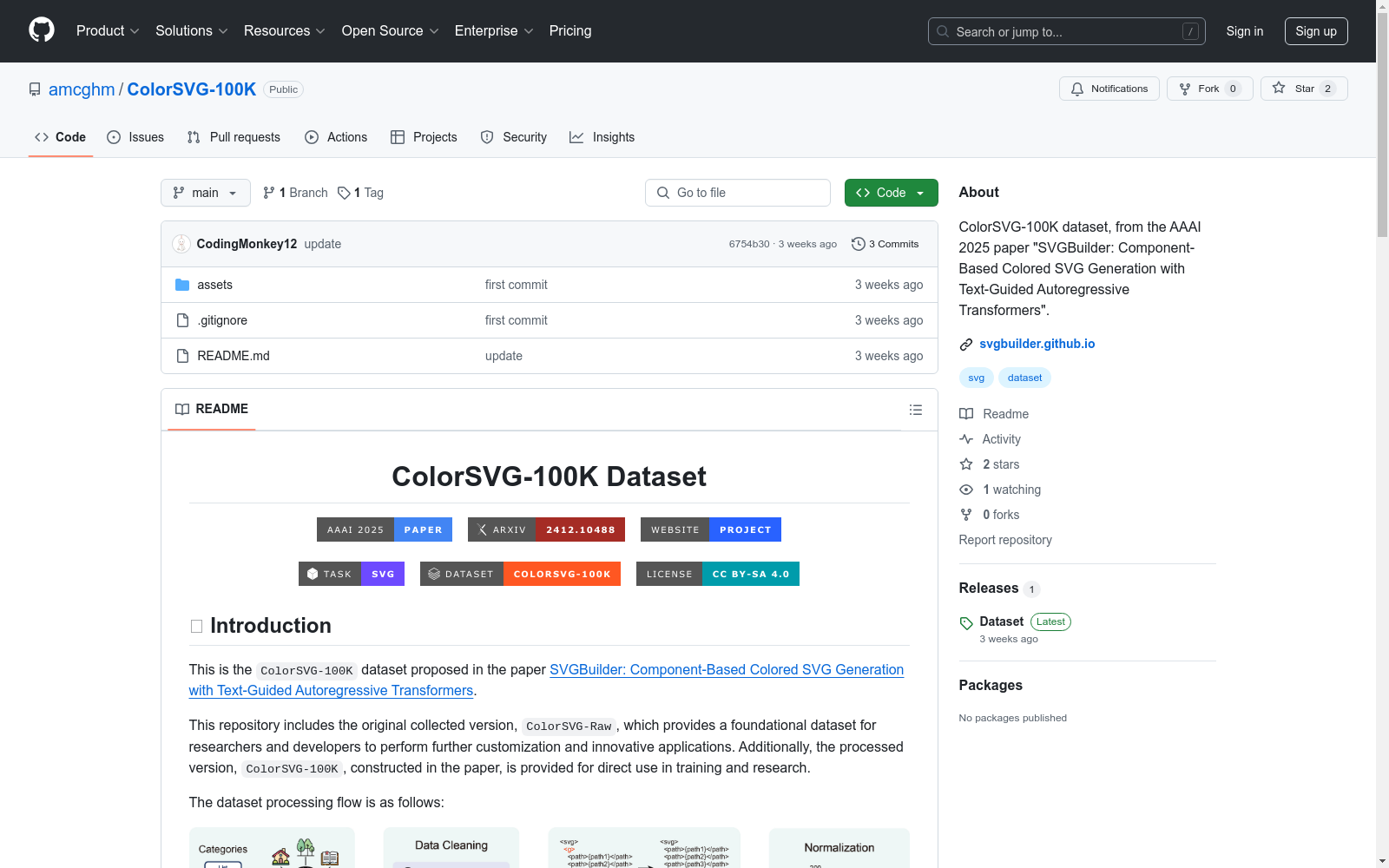The height and width of the screenshot is (868, 1389).
Task: Click the Sign in link
Action: (x=1245, y=31)
